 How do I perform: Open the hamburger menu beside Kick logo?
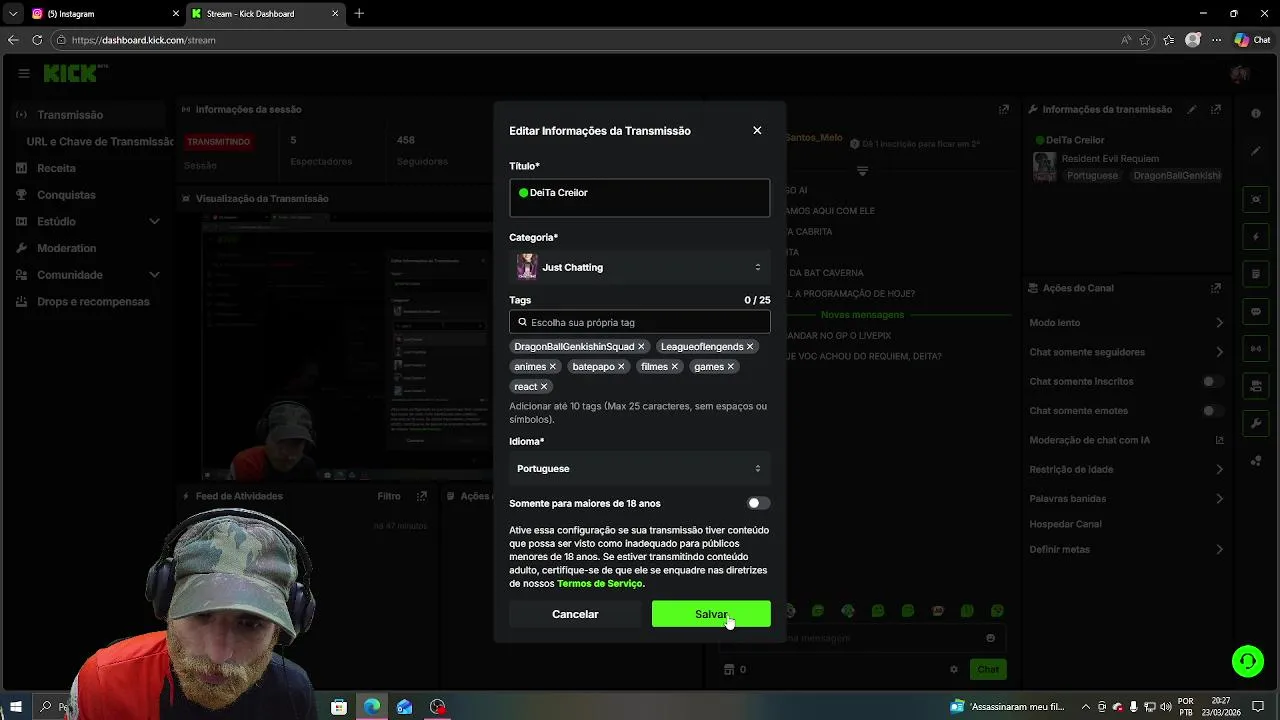click(23, 73)
